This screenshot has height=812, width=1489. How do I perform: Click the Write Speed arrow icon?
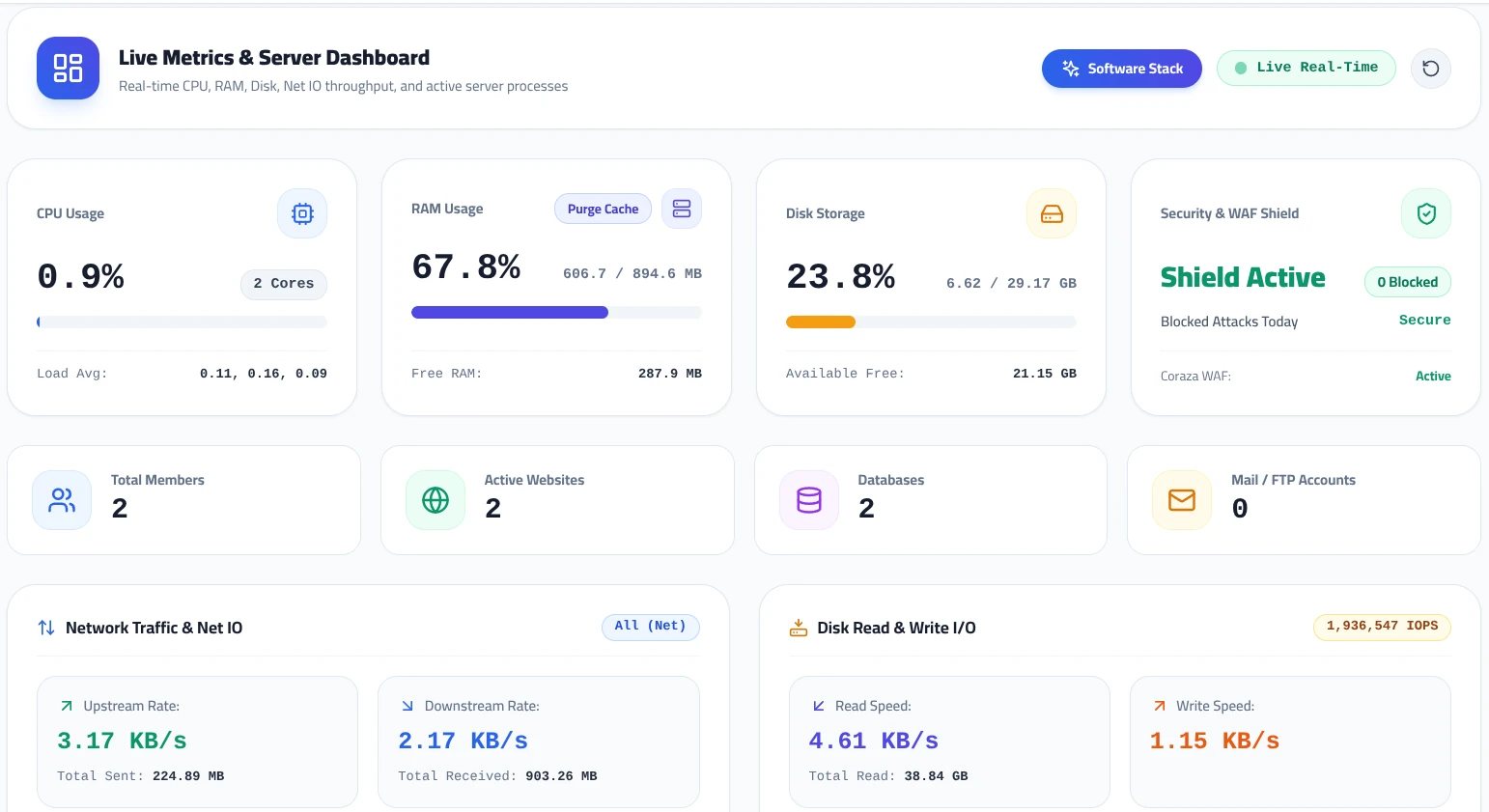(x=1160, y=706)
